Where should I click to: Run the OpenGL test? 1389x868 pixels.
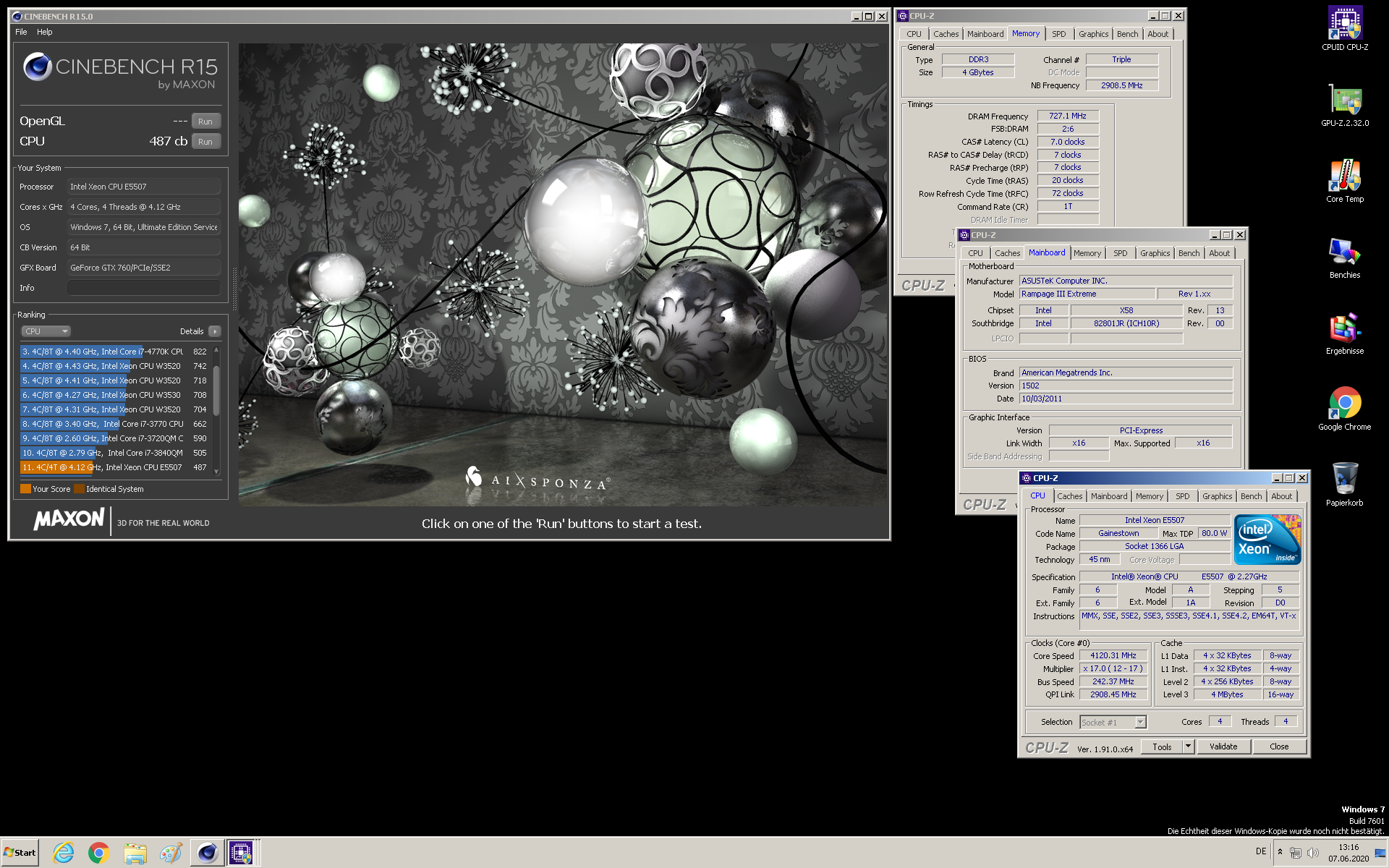coord(205,122)
